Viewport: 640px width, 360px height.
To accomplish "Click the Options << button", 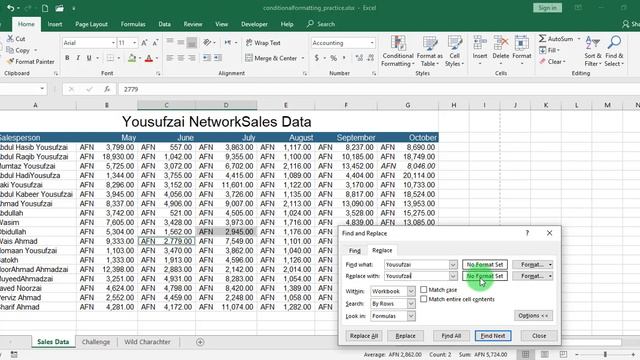I will 533,316.
